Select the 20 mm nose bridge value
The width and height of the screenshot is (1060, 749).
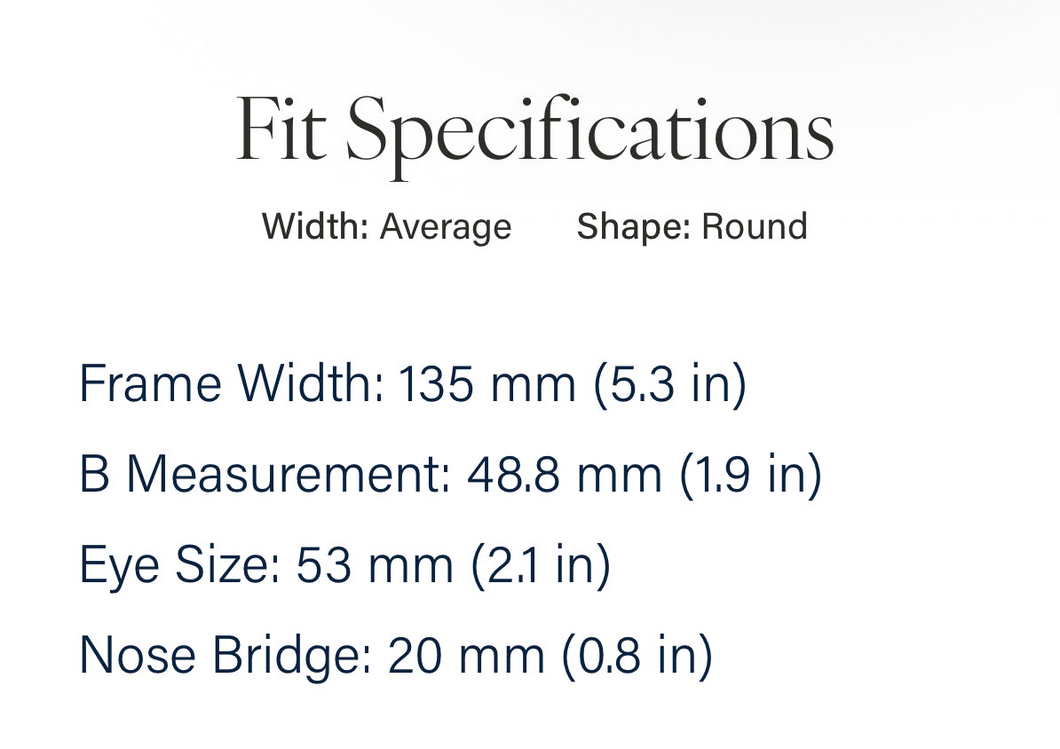[466, 655]
